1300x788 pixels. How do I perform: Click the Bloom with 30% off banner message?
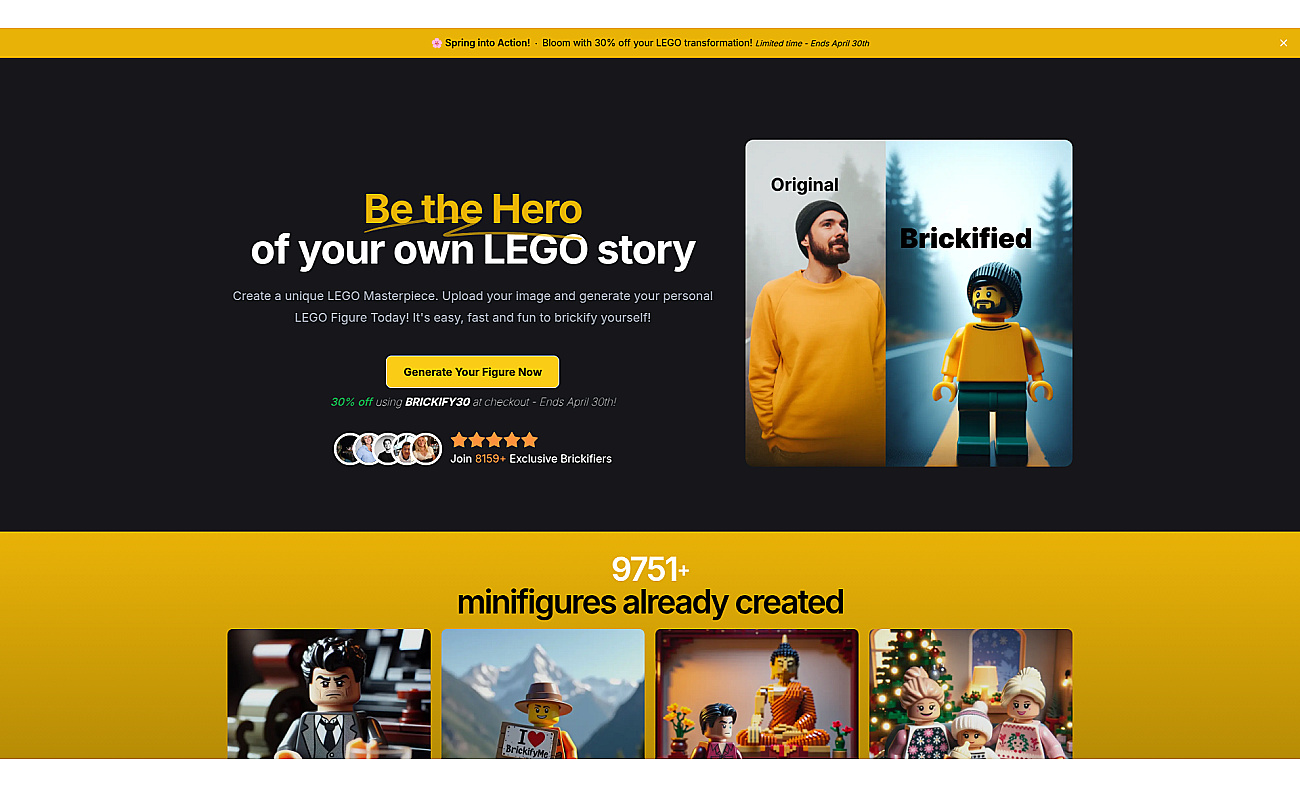point(647,43)
